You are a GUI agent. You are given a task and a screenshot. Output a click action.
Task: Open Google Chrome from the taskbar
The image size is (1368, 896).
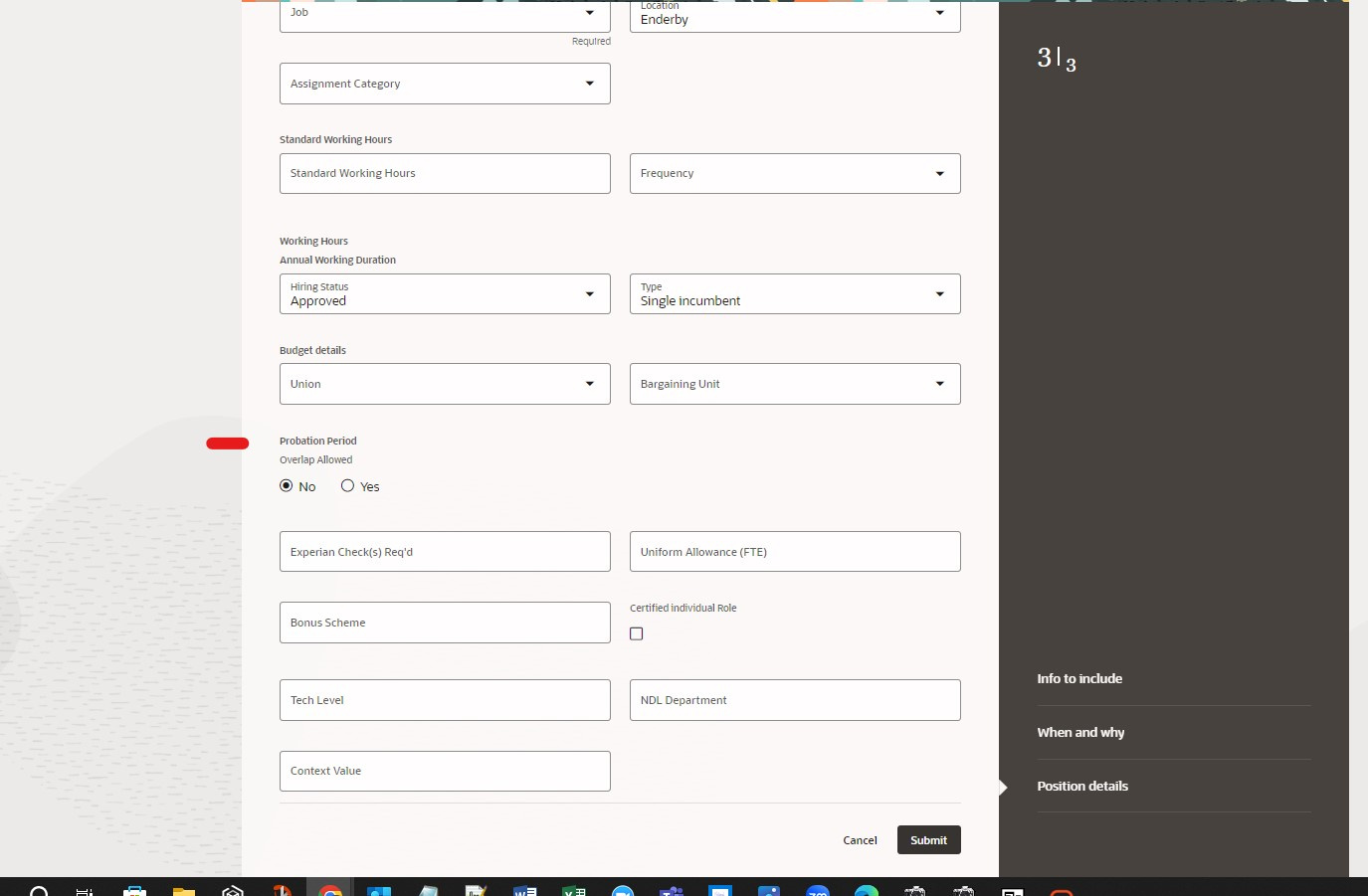pyautogui.click(x=329, y=889)
